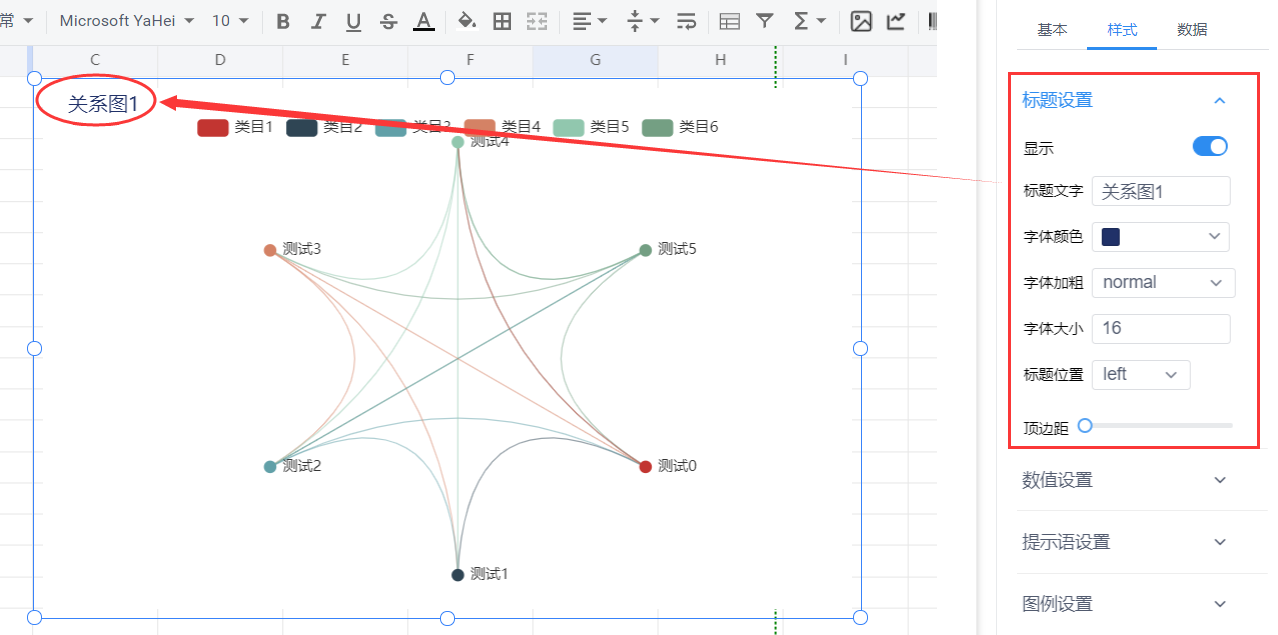Click the filter funnel icon
The height and width of the screenshot is (635, 1278).
[x=765, y=21]
